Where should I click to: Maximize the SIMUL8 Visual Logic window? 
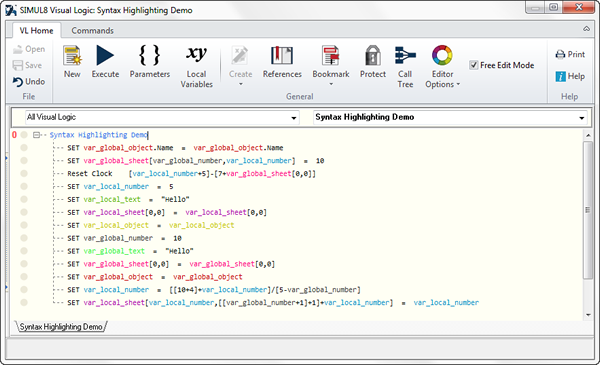tap(553, 7)
